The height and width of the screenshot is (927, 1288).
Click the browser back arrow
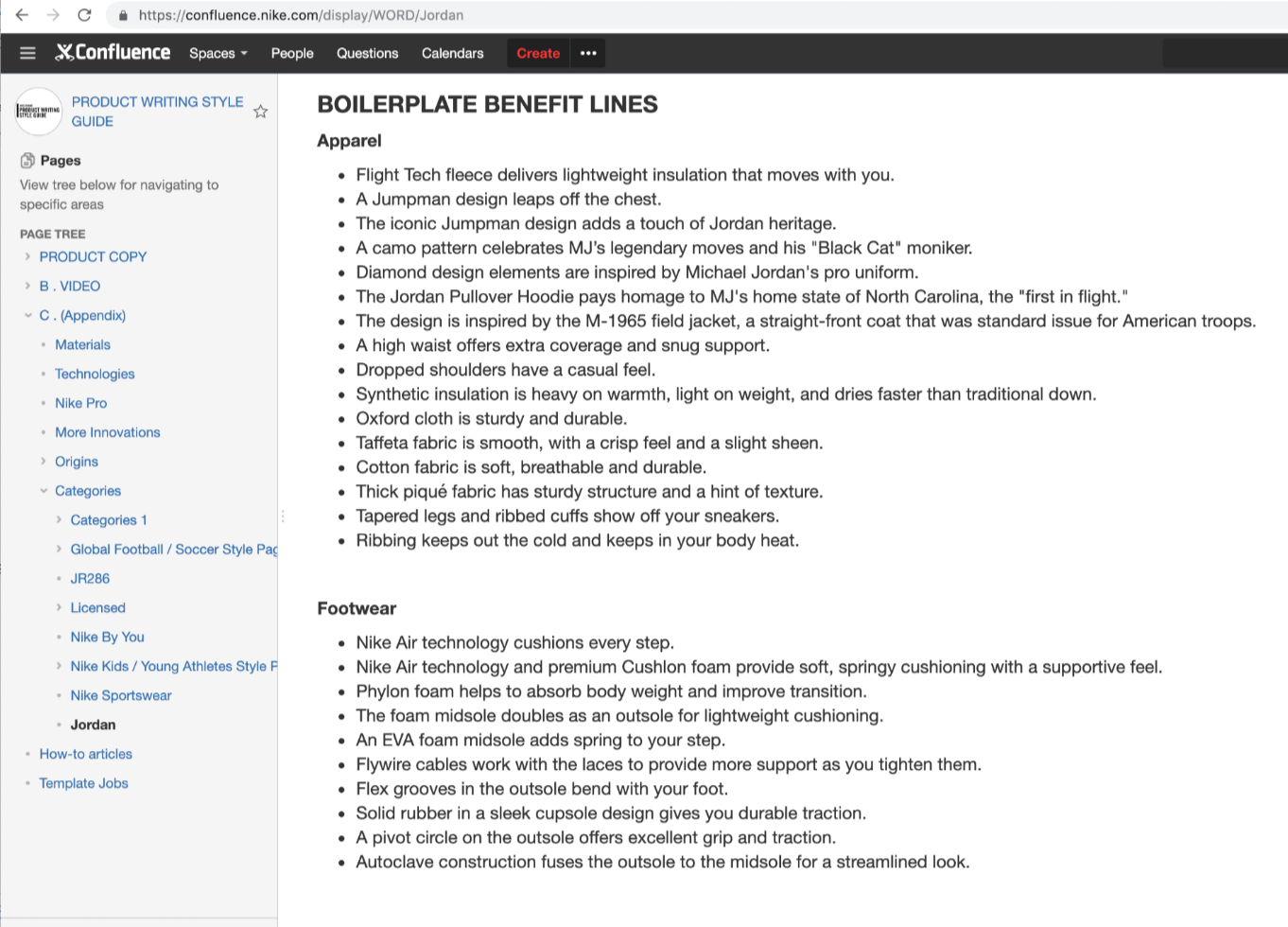click(x=22, y=15)
